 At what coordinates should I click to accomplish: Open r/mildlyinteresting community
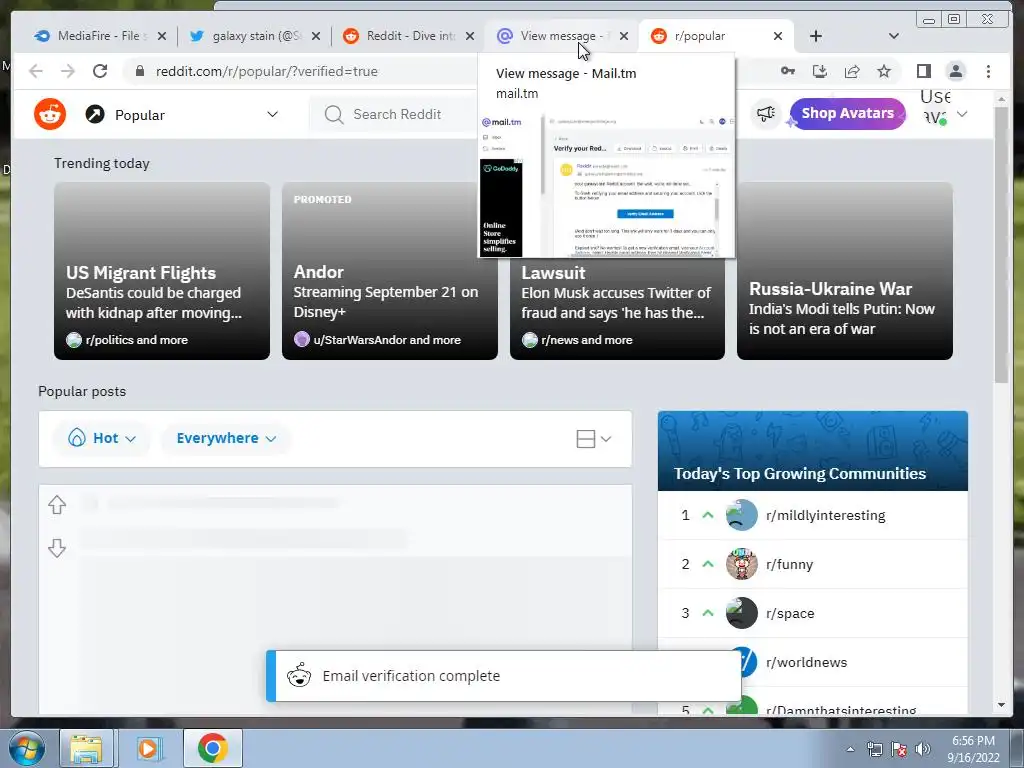pyautogui.click(x=825, y=515)
